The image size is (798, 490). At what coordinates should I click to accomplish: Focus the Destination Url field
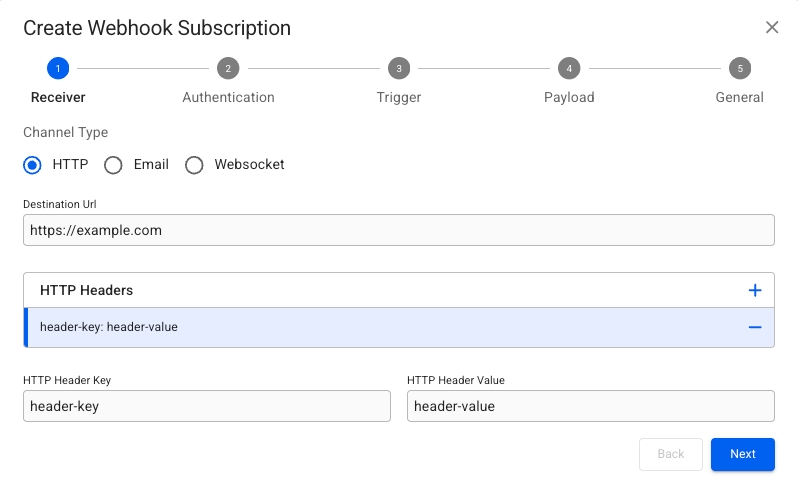coord(398,230)
